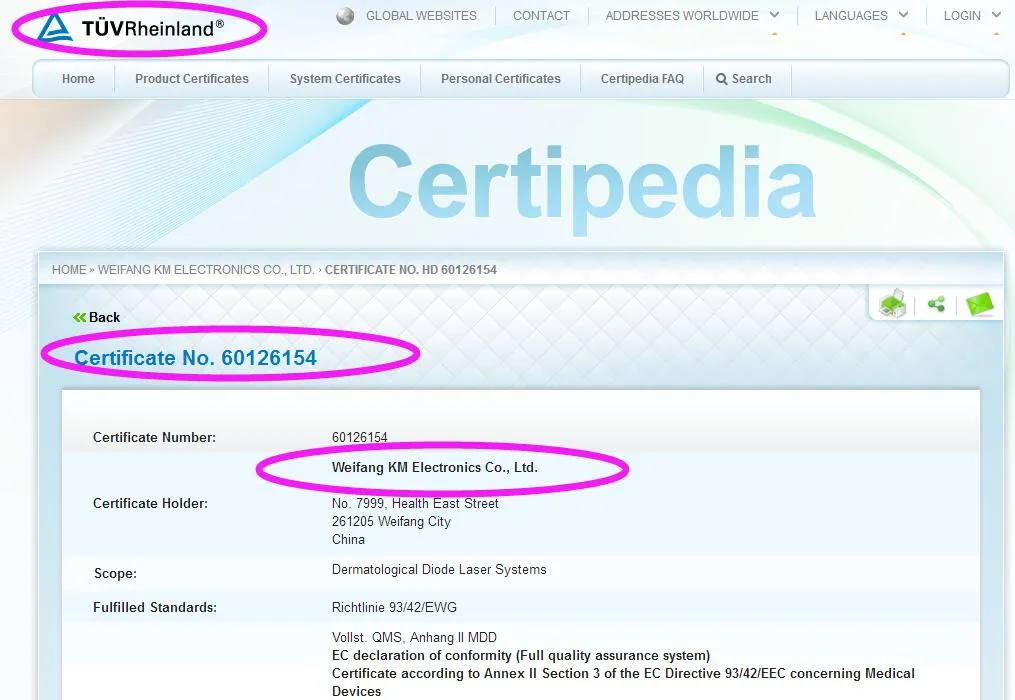Screen dimensions: 1015x700
Task: Click the HOME breadcrumb link
Action: pos(69,270)
